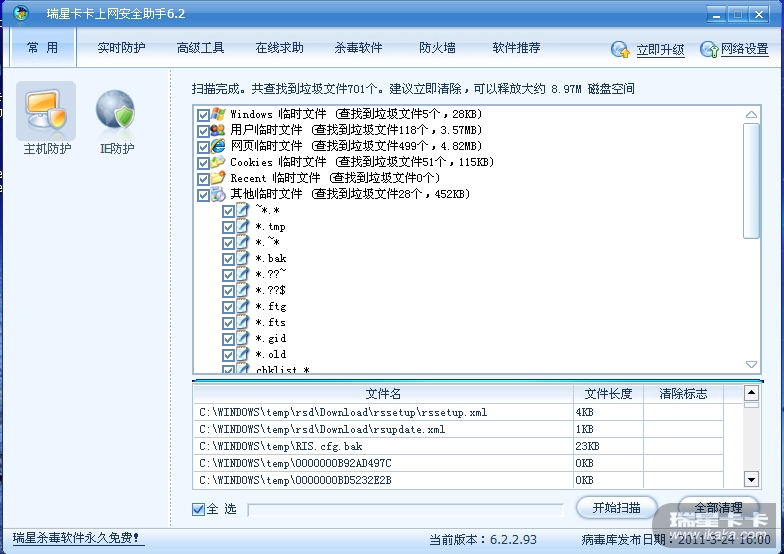Image resolution: width=784 pixels, height=554 pixels.
Task: Click the disc icon beside 其他临时文件
Action: click(218, 194)
